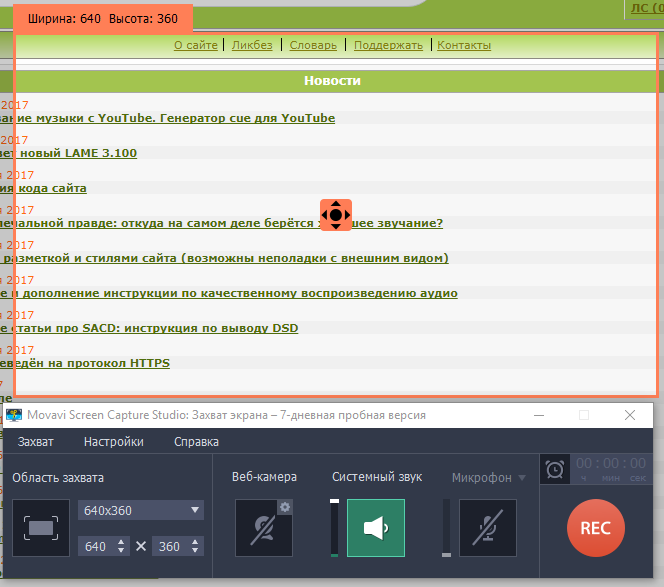Open the О сайте link
The height and width of the screenshot is (587, 664).
(x=196, y=45)
